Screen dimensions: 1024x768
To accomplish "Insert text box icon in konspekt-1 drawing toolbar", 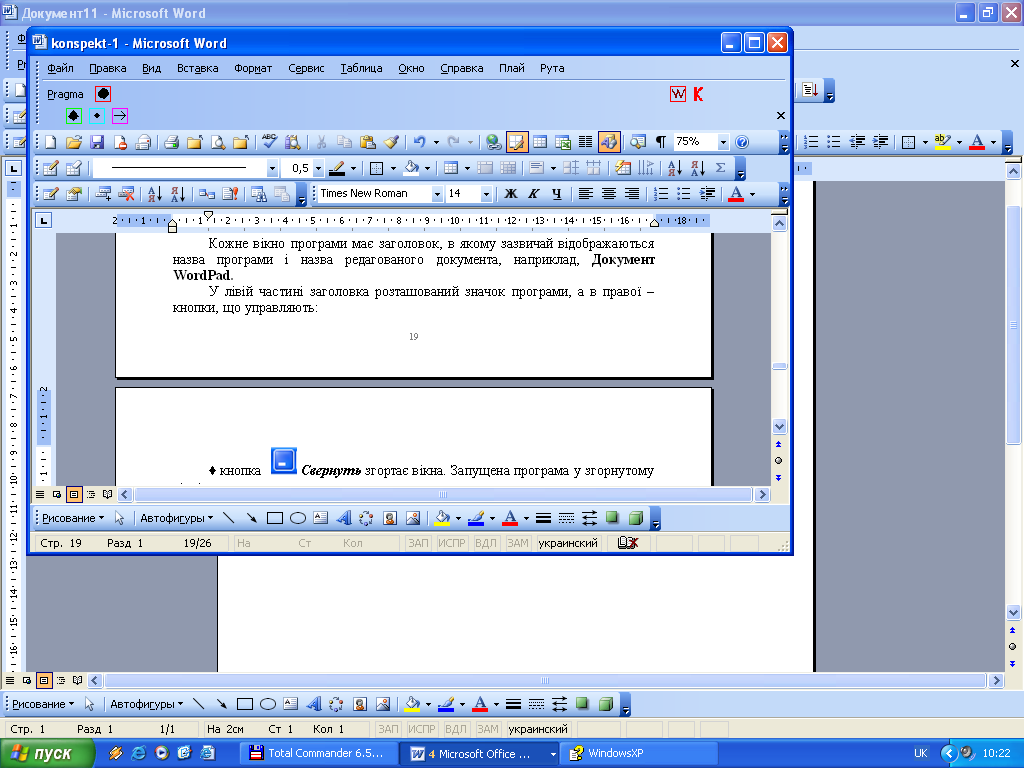I will pyautogui.click(x=320, y=518).
